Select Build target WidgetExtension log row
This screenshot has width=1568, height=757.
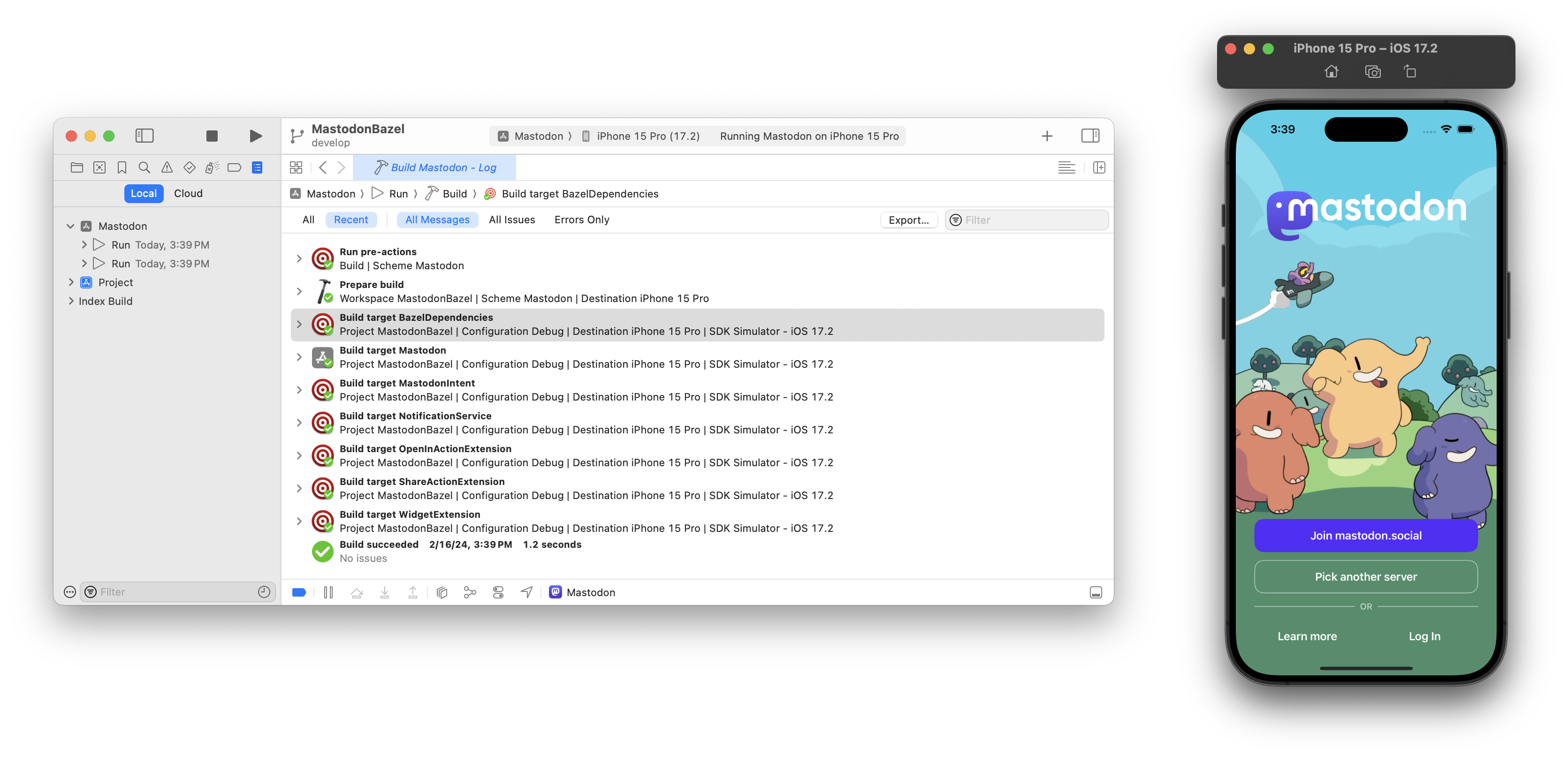(698, 522)
